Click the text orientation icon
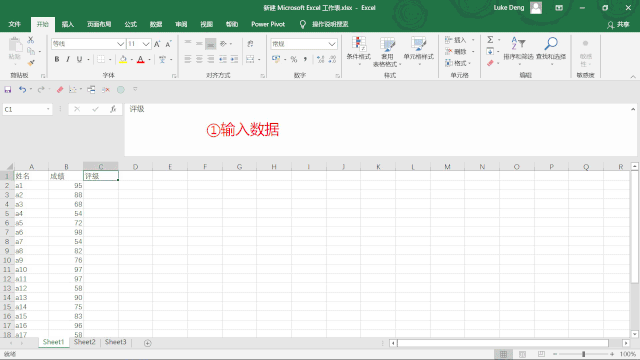Screen dimensions: 640x360 223,43
